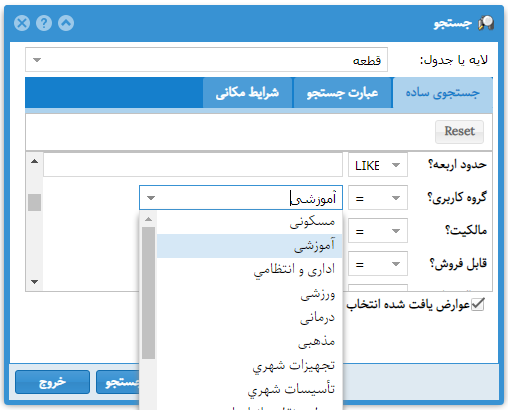Image resolution: width=508 pixels, height=410 pixels.
Task: Open the operator dropdown for گروه کاربری
Action: point(378,198)
